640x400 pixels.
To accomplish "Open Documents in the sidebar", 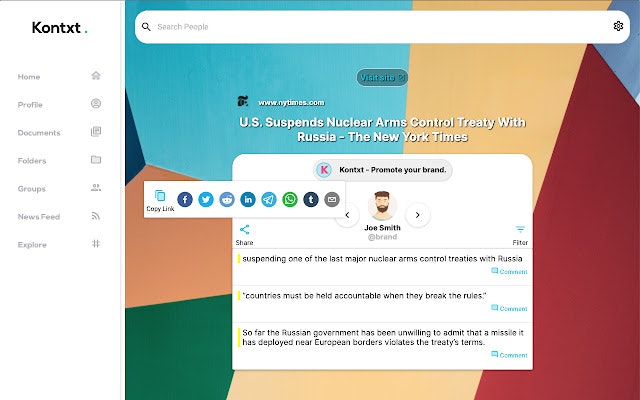I will pos(59,133).
